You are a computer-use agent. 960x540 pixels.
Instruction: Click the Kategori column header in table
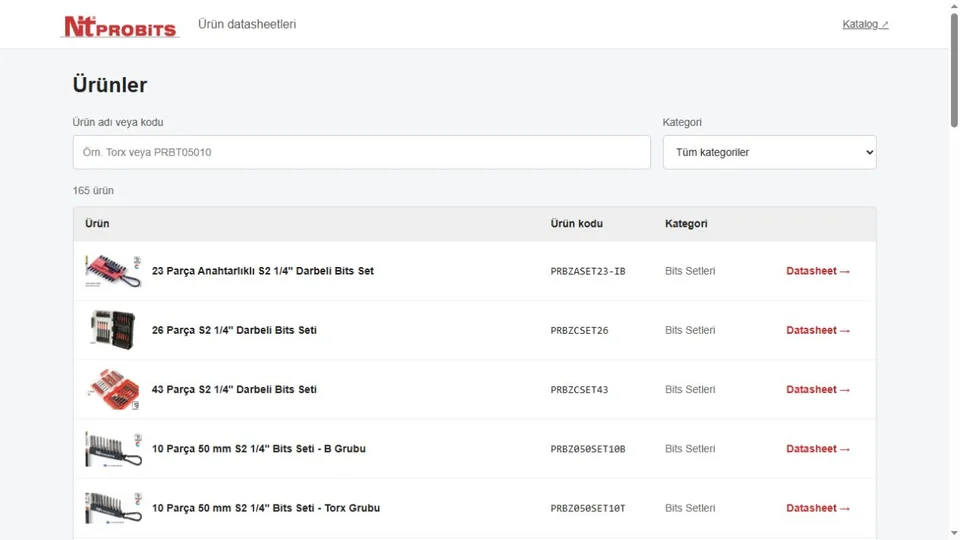[x=686, y=223]
